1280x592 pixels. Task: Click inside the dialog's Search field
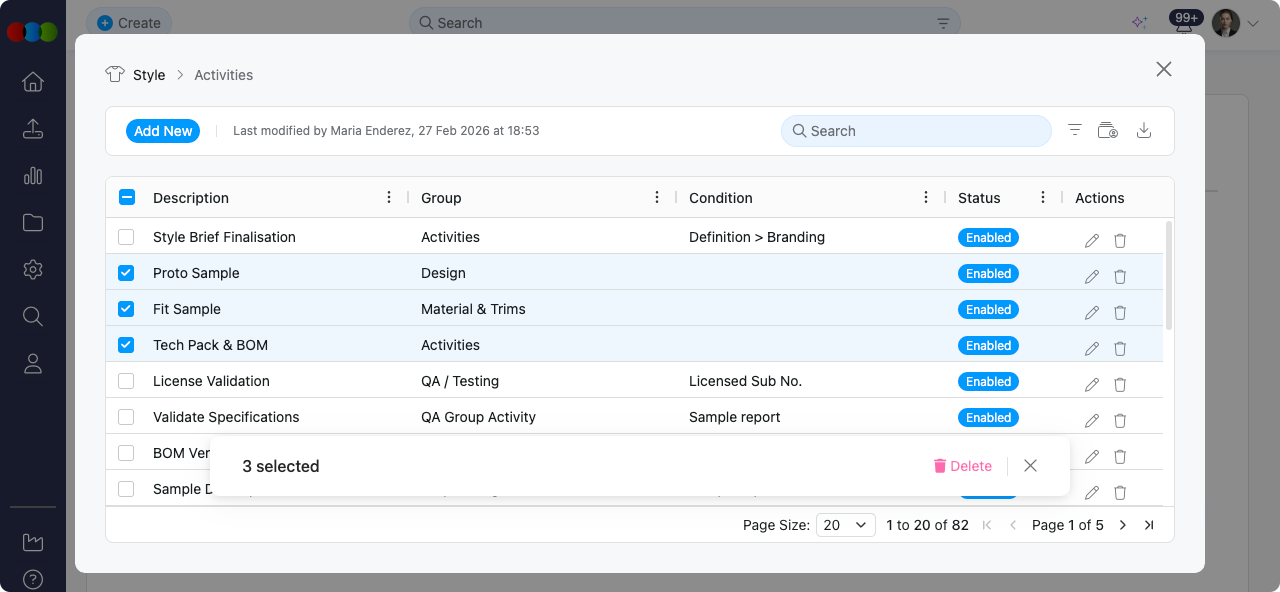(x=915, y=131)
